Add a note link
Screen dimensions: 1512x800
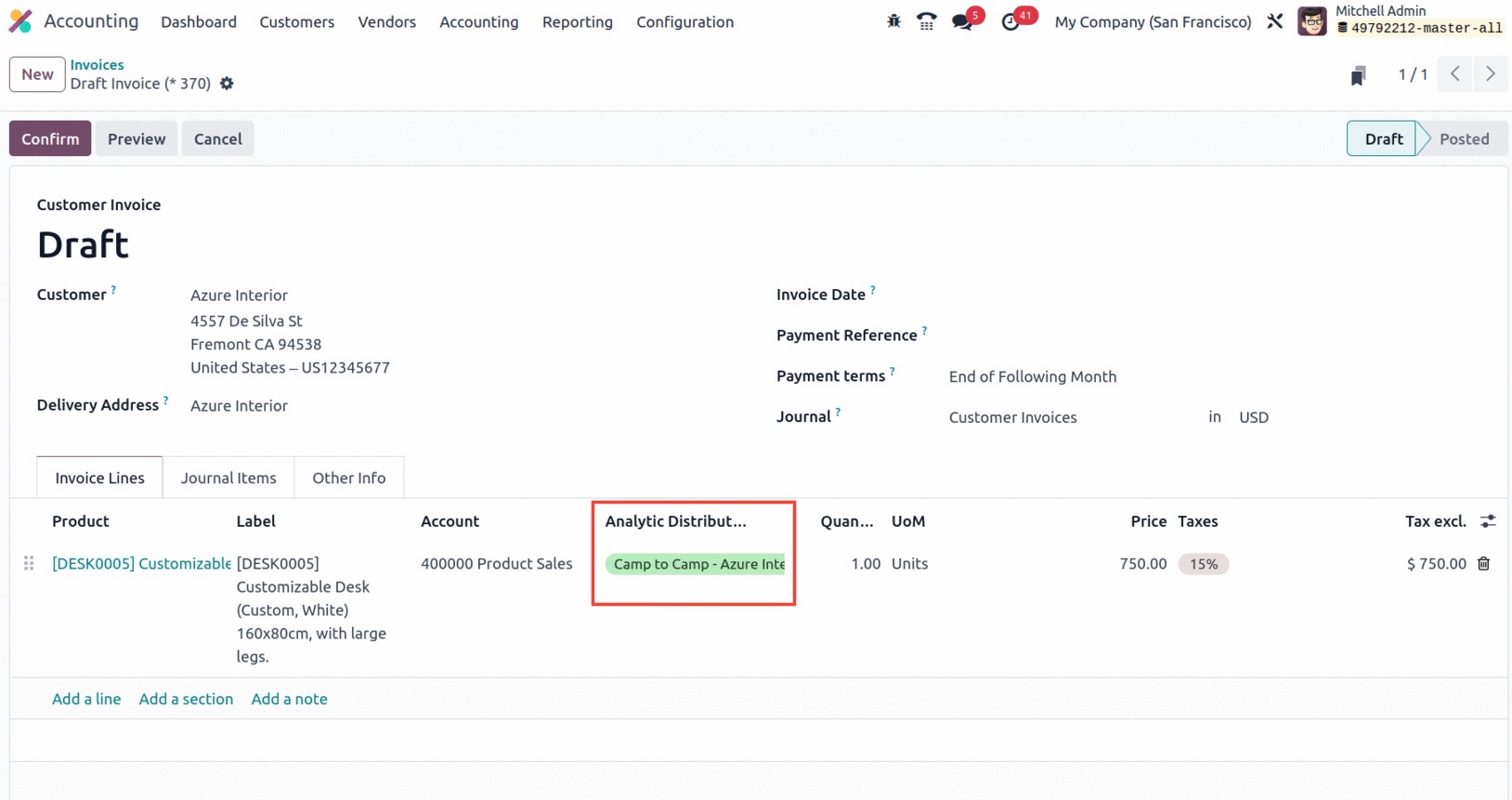290,699
